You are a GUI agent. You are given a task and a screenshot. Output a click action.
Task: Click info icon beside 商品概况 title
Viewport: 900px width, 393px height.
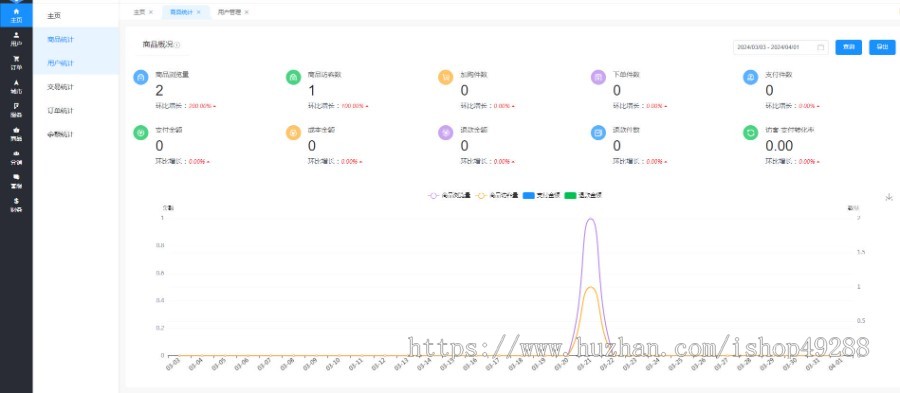(177, 45)
